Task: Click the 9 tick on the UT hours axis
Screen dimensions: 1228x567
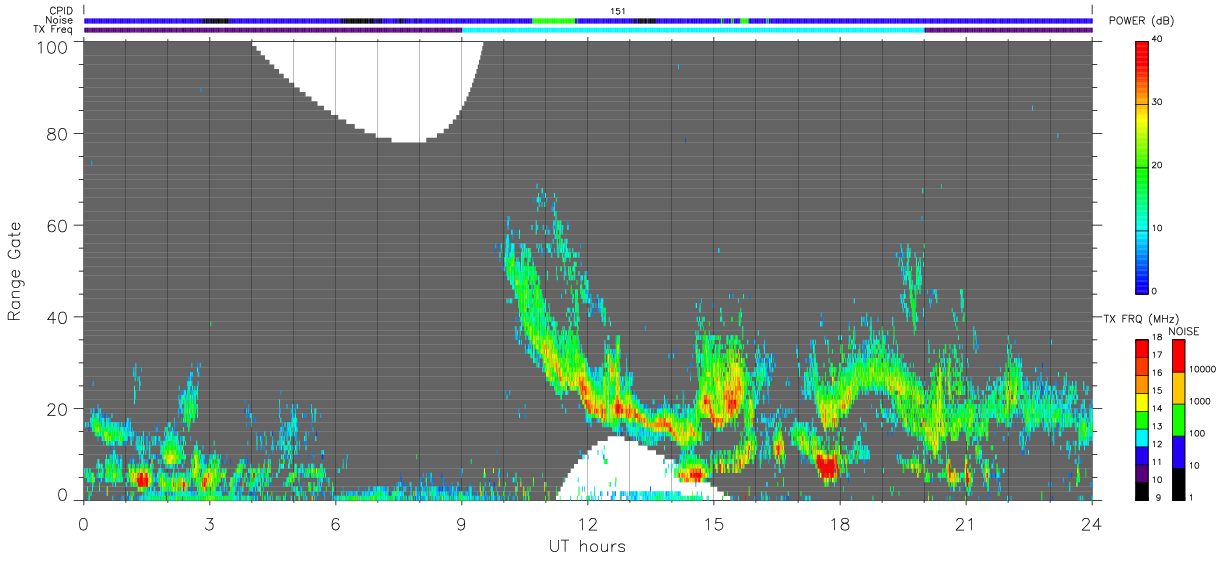Action: coord(461,524)
